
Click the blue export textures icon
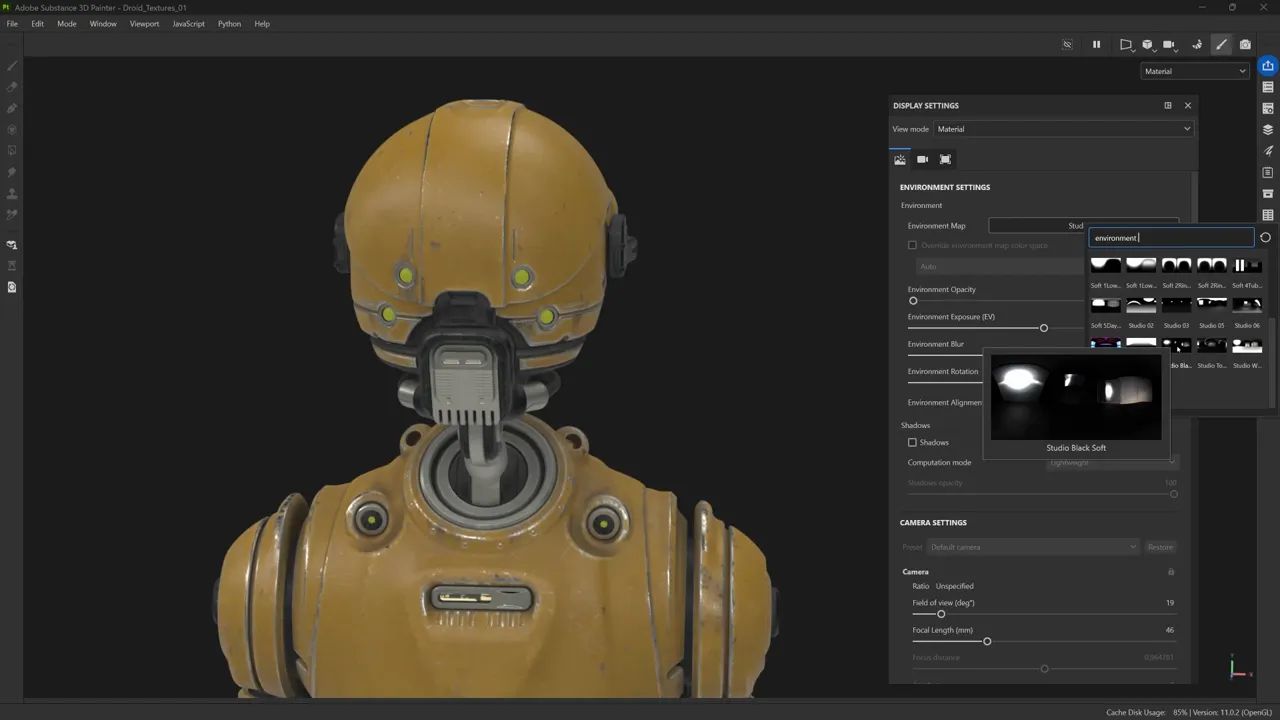[1268, 66]
